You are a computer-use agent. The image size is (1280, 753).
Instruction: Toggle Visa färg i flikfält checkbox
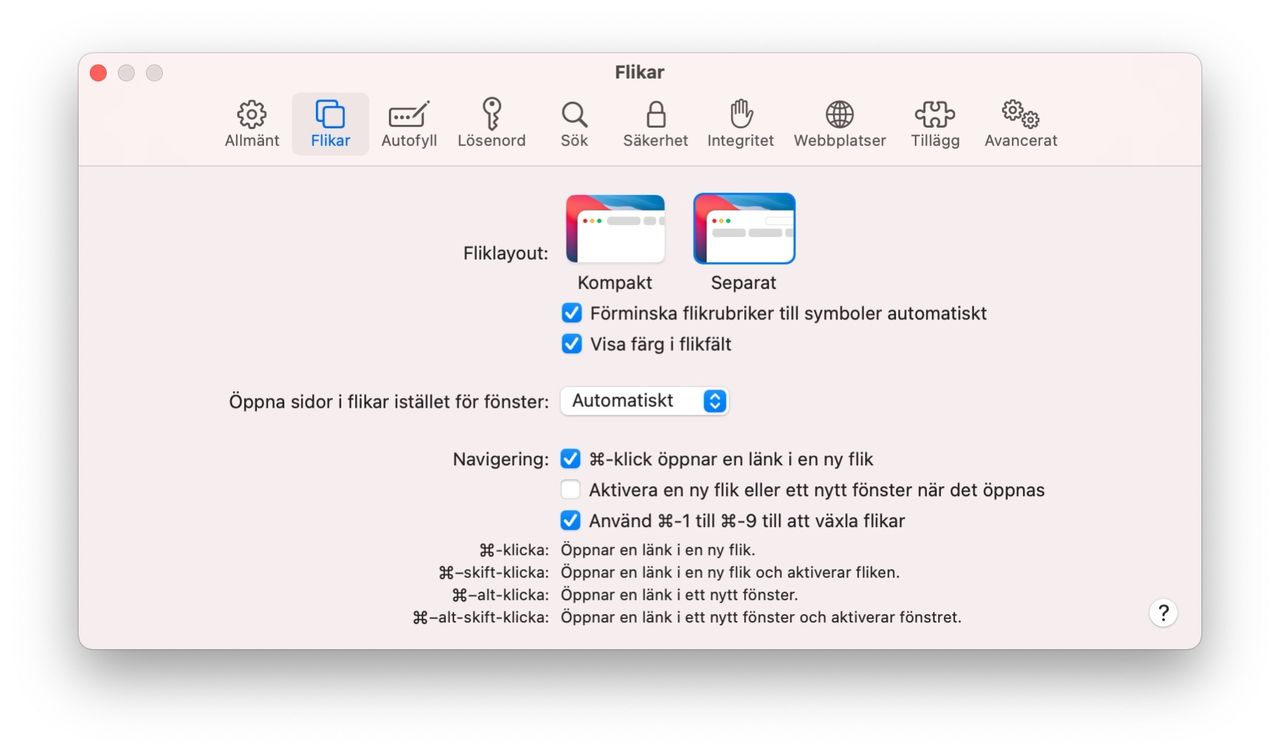coord(572,344)
